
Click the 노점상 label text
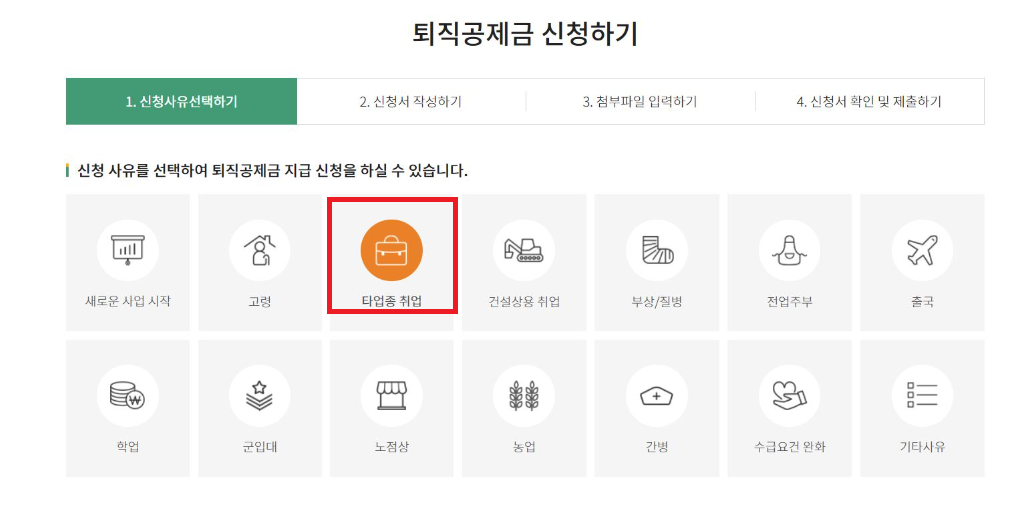[392, 447]
